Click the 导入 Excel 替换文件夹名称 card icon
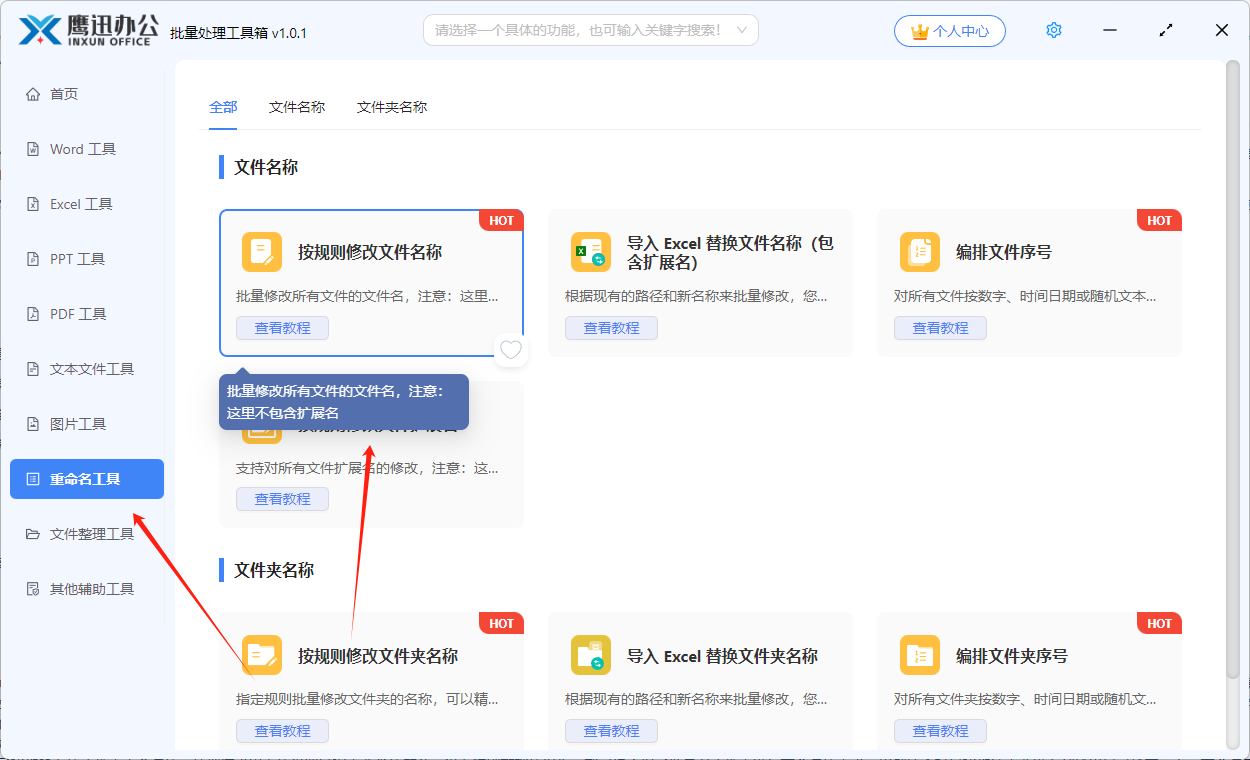 click(x=591, y=656)
